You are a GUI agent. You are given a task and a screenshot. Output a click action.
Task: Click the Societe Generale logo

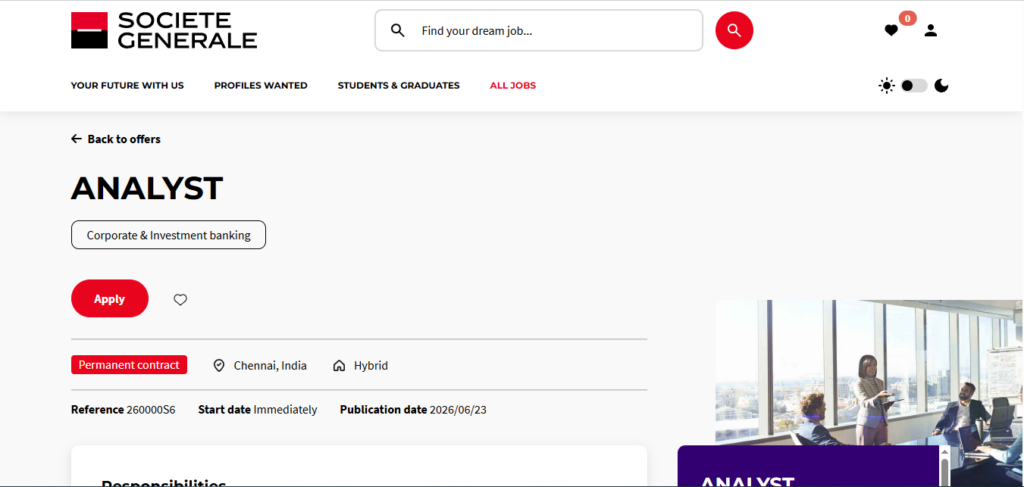point(164,30)
